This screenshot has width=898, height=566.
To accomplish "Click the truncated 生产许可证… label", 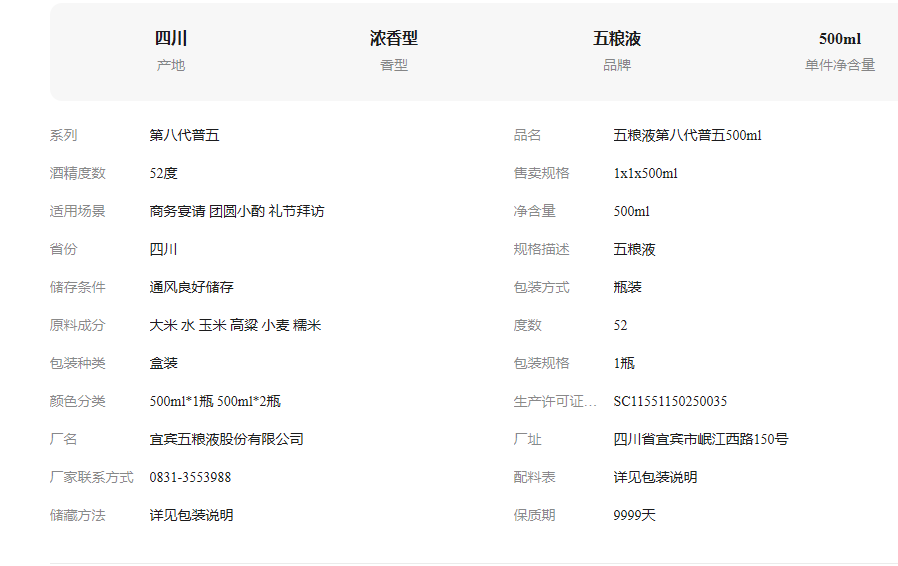I will click(x=554, y=401).
